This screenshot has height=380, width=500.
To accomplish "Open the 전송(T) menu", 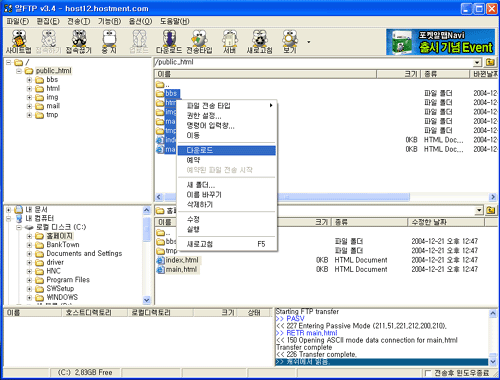I will 79,21.
